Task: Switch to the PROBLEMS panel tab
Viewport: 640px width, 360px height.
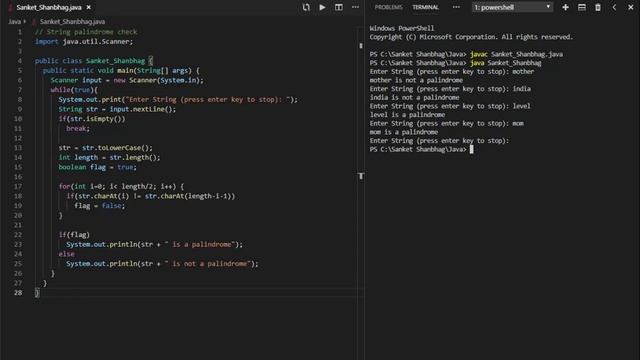Action: coord(388,7)
